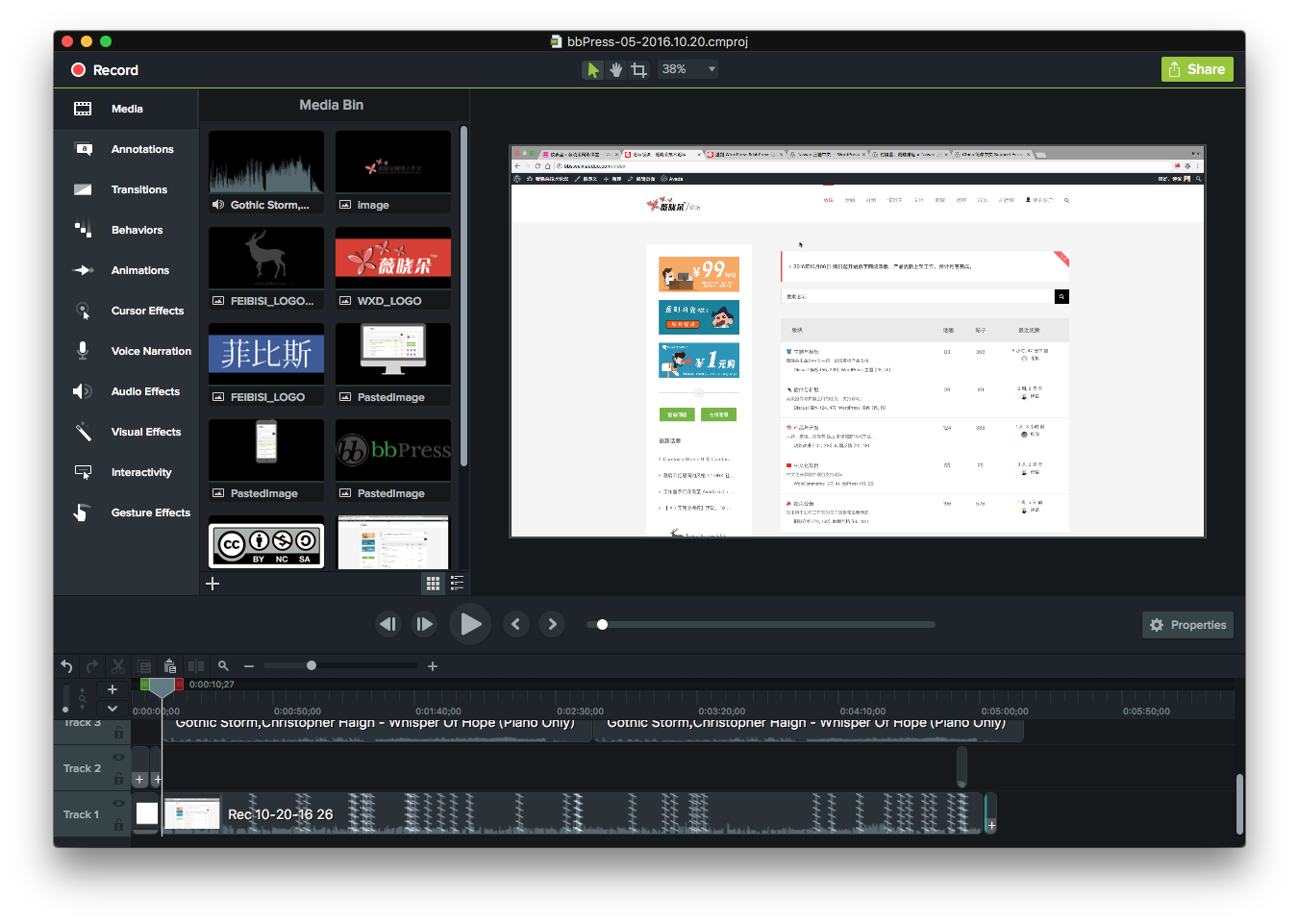Click the paste icon in timeline toolbar
The image size is (1299, 924).
pyautogui.click(x=170, y=666)
